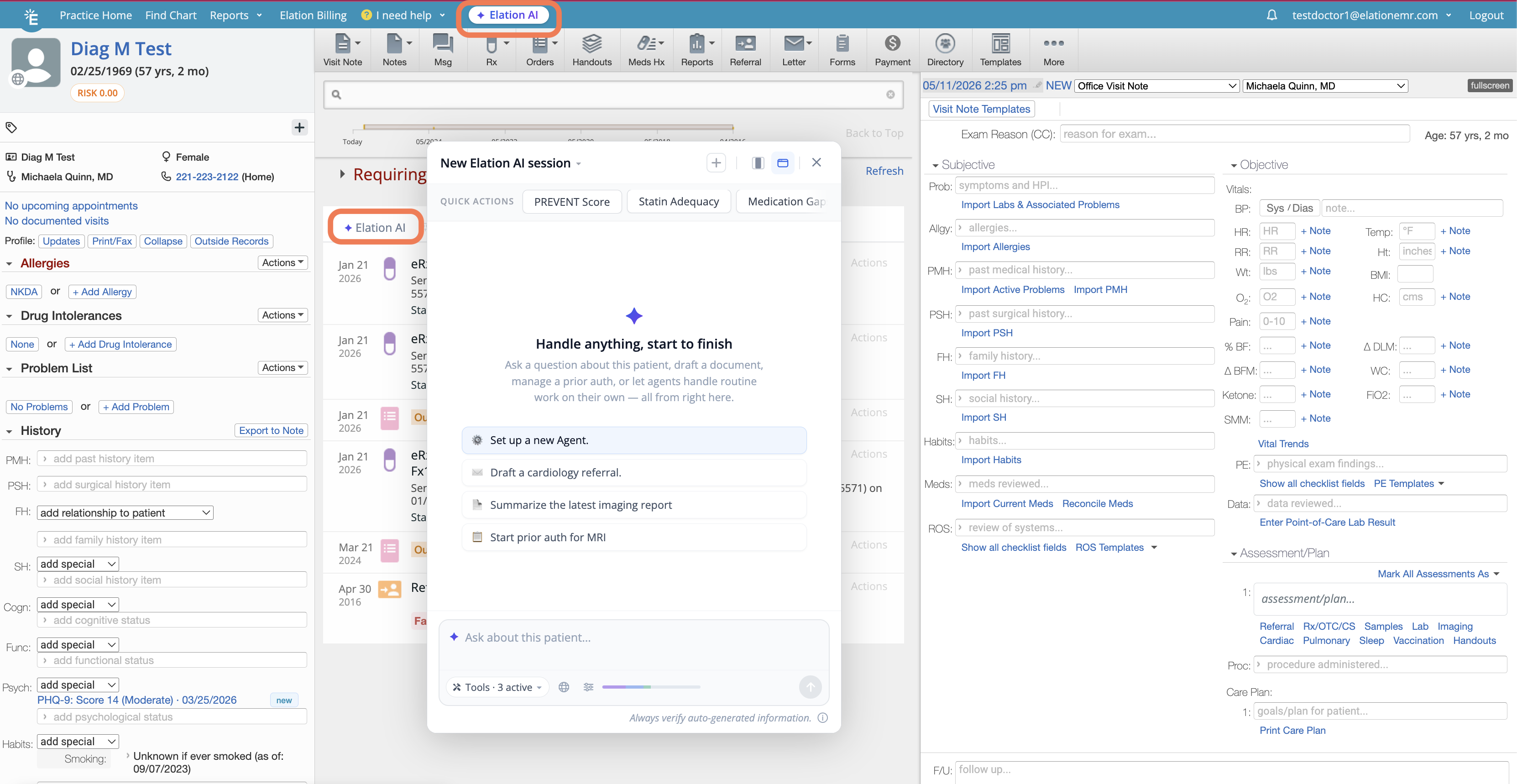Add tag with the plus icon
This screenshot has width=1517, height=784.
pyautogui.click(x=299, y=127)
